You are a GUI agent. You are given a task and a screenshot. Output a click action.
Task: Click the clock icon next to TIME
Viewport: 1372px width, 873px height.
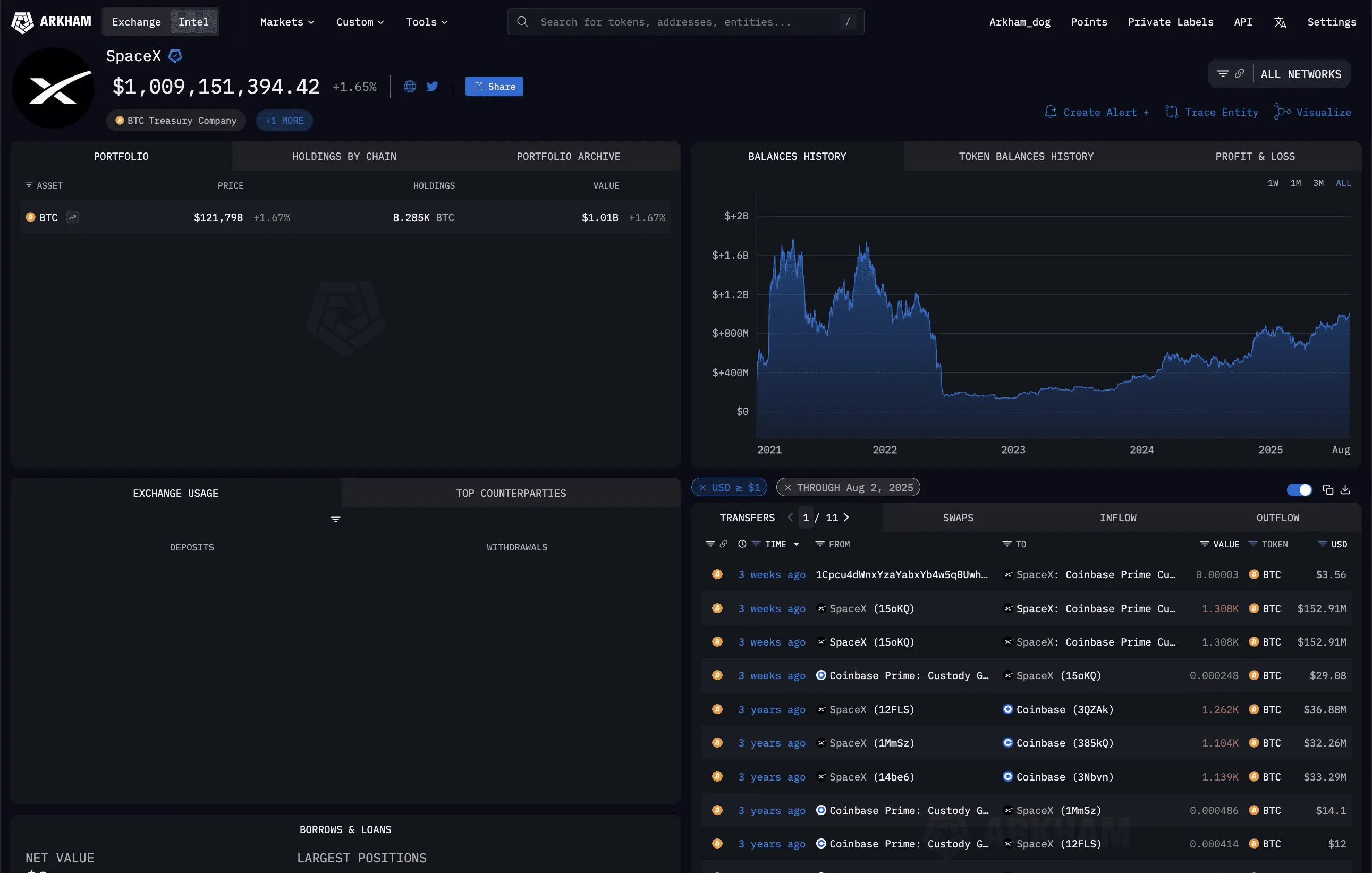[x=742, y=544]
